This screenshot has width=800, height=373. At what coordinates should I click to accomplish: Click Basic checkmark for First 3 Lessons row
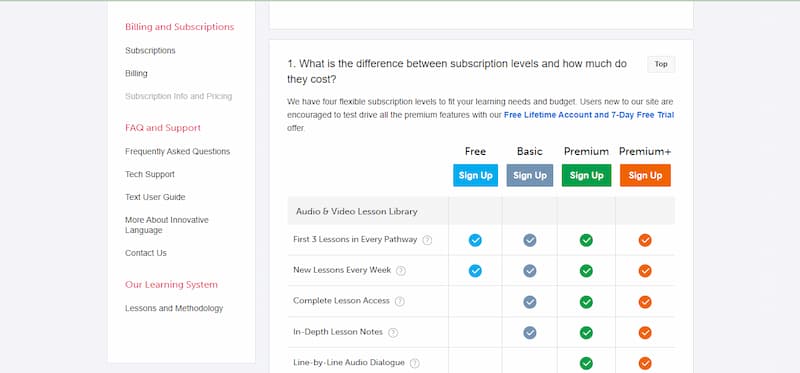coord(530,240)
